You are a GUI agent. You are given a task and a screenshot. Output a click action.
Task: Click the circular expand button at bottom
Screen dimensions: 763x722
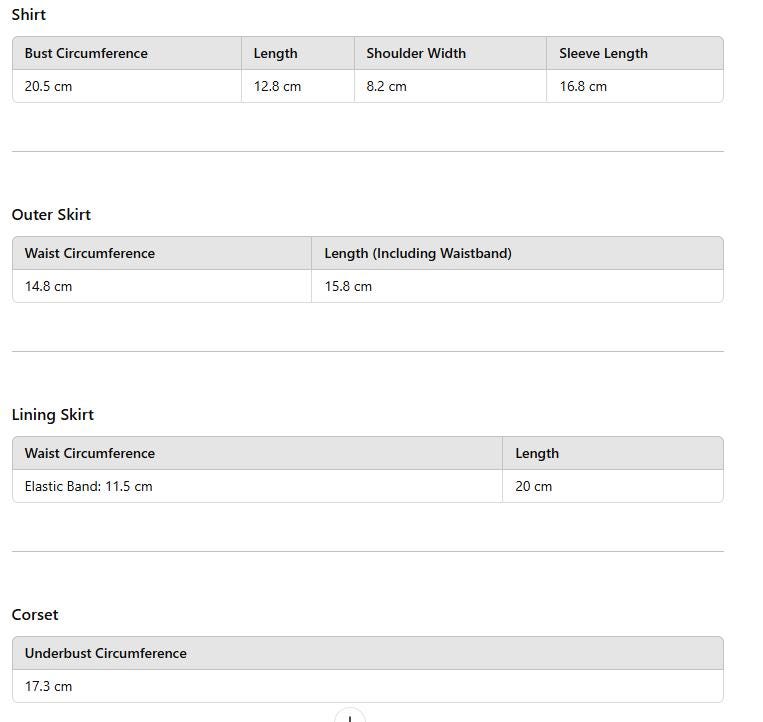[x=349, y=716]
